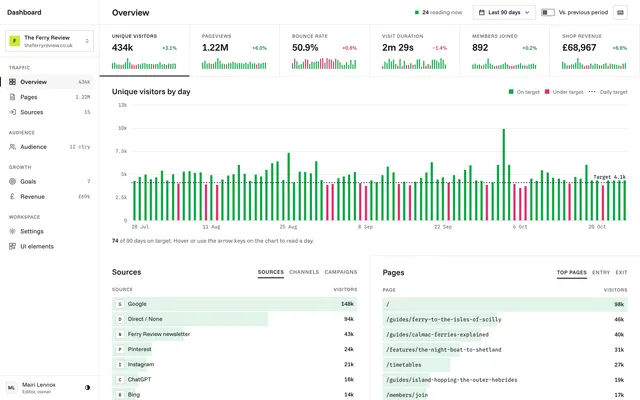Viewport: 640px width, 400px height.
Task: Open the Sources section link in sidebar
Action: (49, 112)
